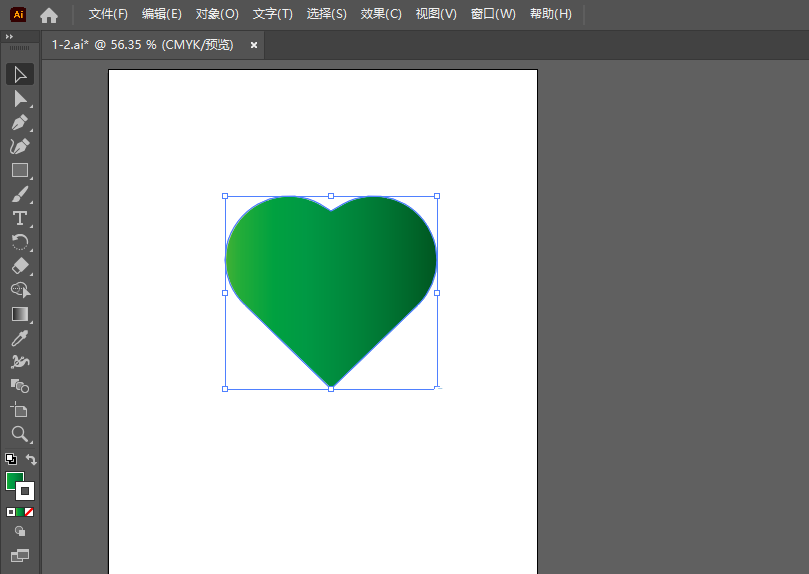The image size is (809, 574).
Task: Go to the Home screen
Action: tap(49, 15)
